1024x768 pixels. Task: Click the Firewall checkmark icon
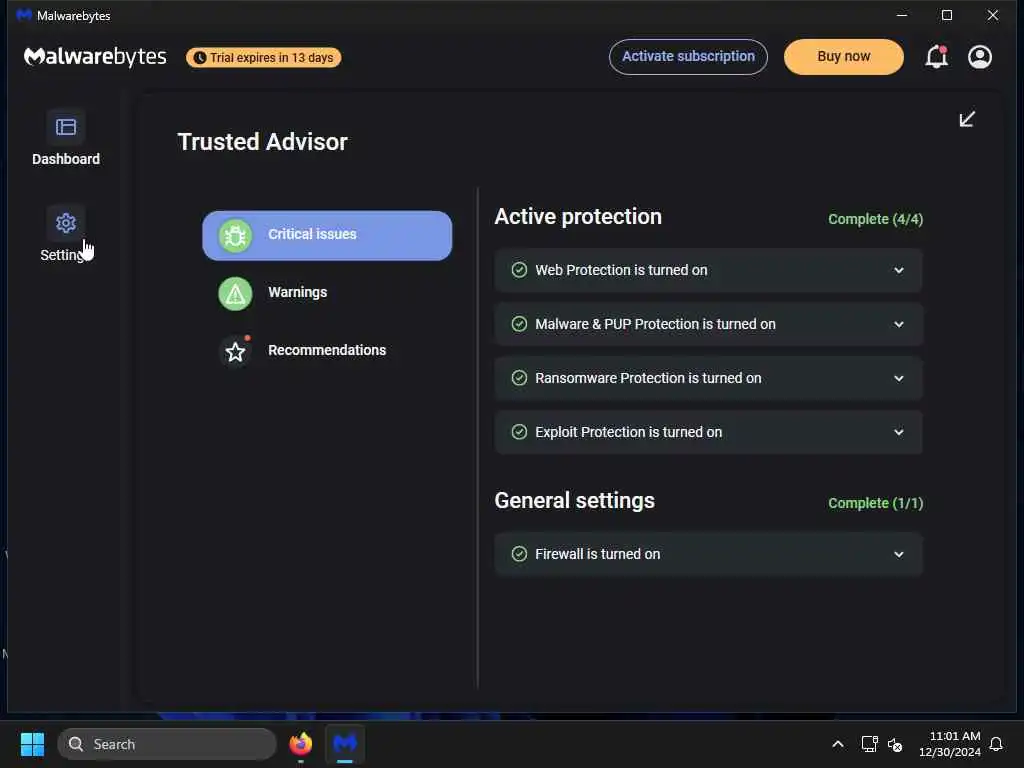tap(519, 554)
